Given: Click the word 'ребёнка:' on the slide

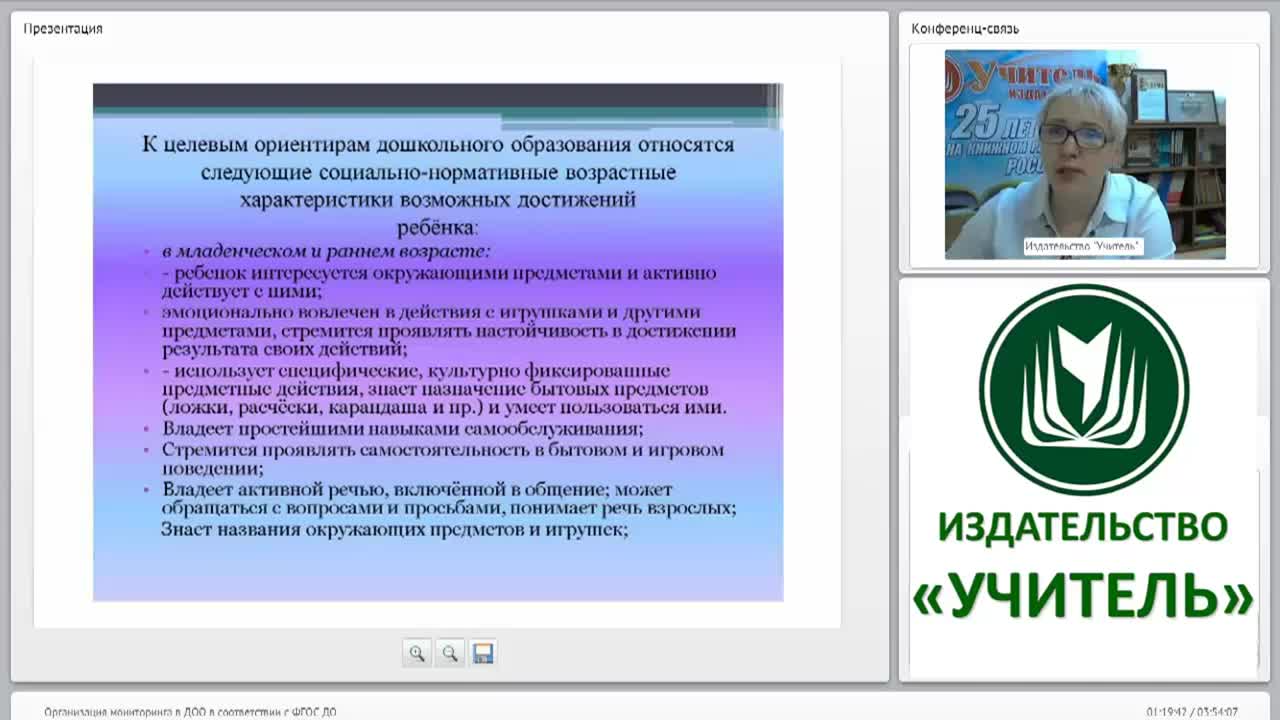Looking at the screenshot, I should [x=437, y=227].
